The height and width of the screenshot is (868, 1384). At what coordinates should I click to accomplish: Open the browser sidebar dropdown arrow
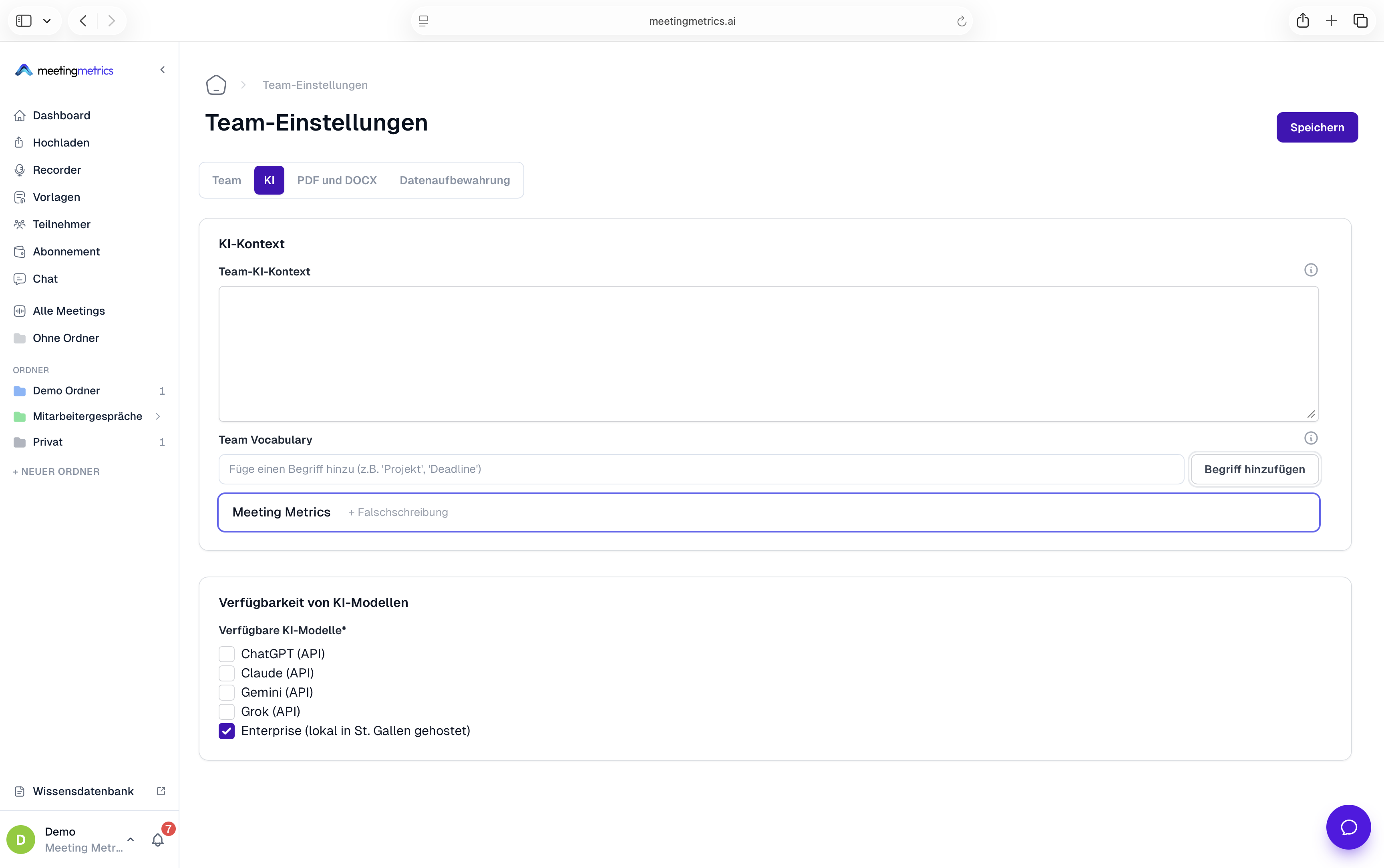coord(47,21)
